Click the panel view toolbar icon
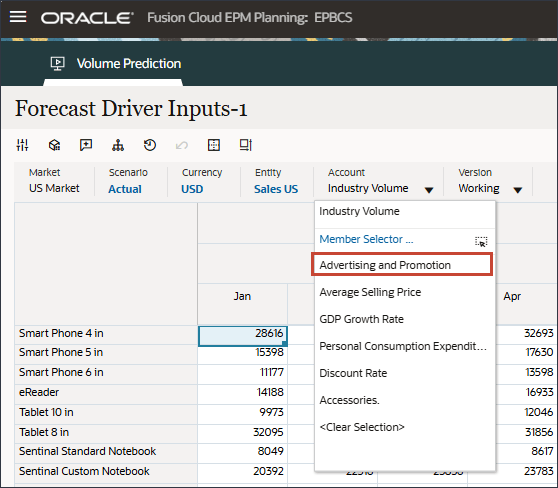Screen dimensions: 558x488 pyautogui.click(x=246, y=145)
